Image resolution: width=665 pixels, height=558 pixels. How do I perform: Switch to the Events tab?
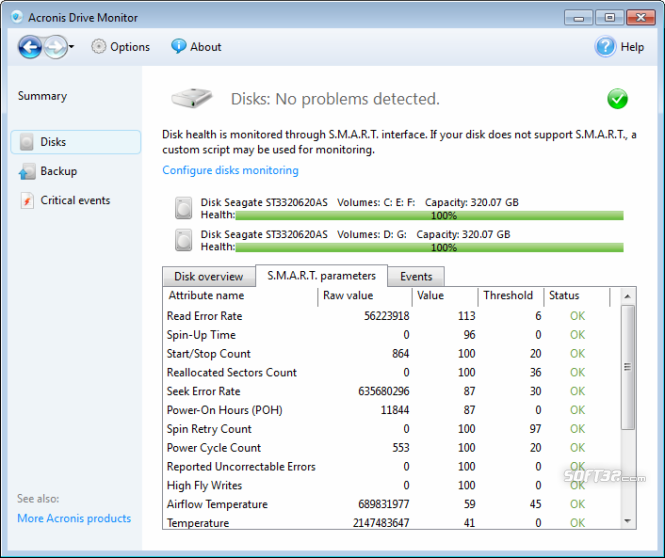click(x=416, y=276)
